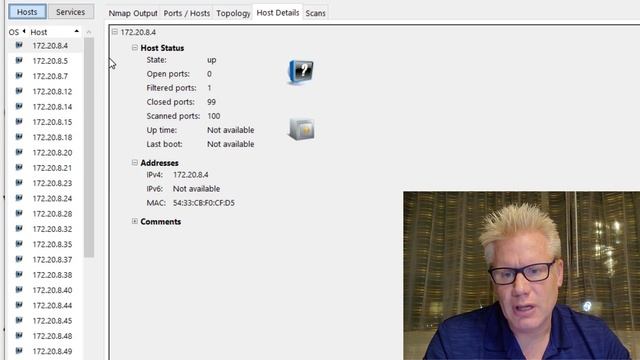
Task: Collapse the Addresses section
Action: (x=135, y=162)
